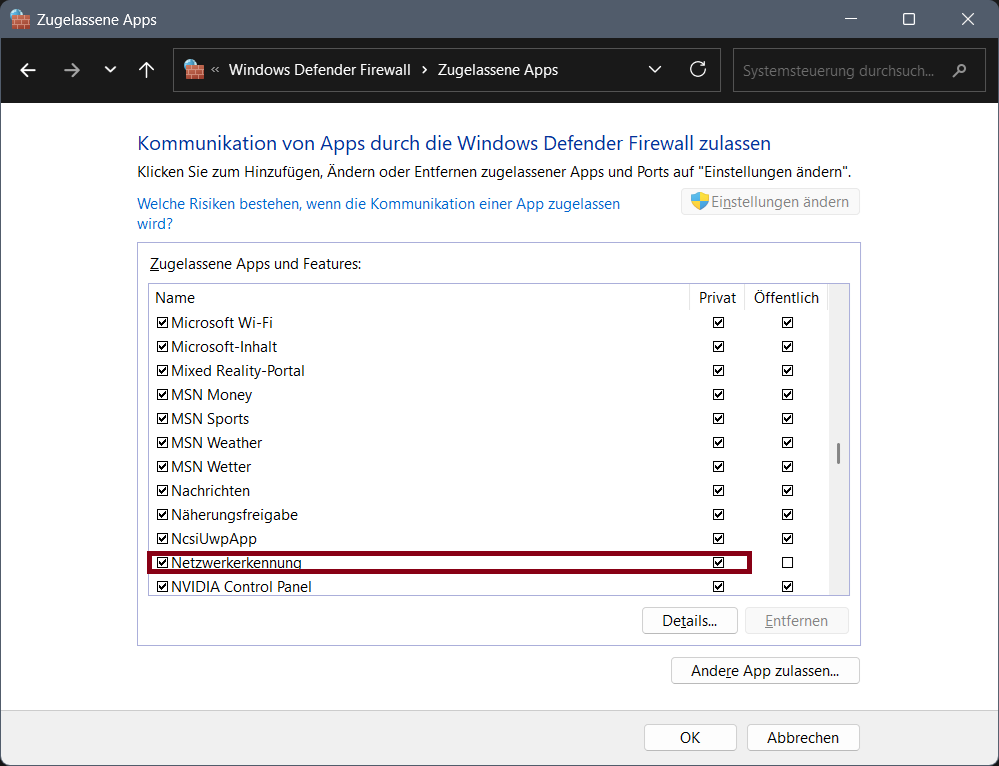Image resolution: width=999 pixels, height=766 pixels.
Task: Expand the breadcrumb chevron after Windows Defender Firewall
Action: tap(424, 70)
